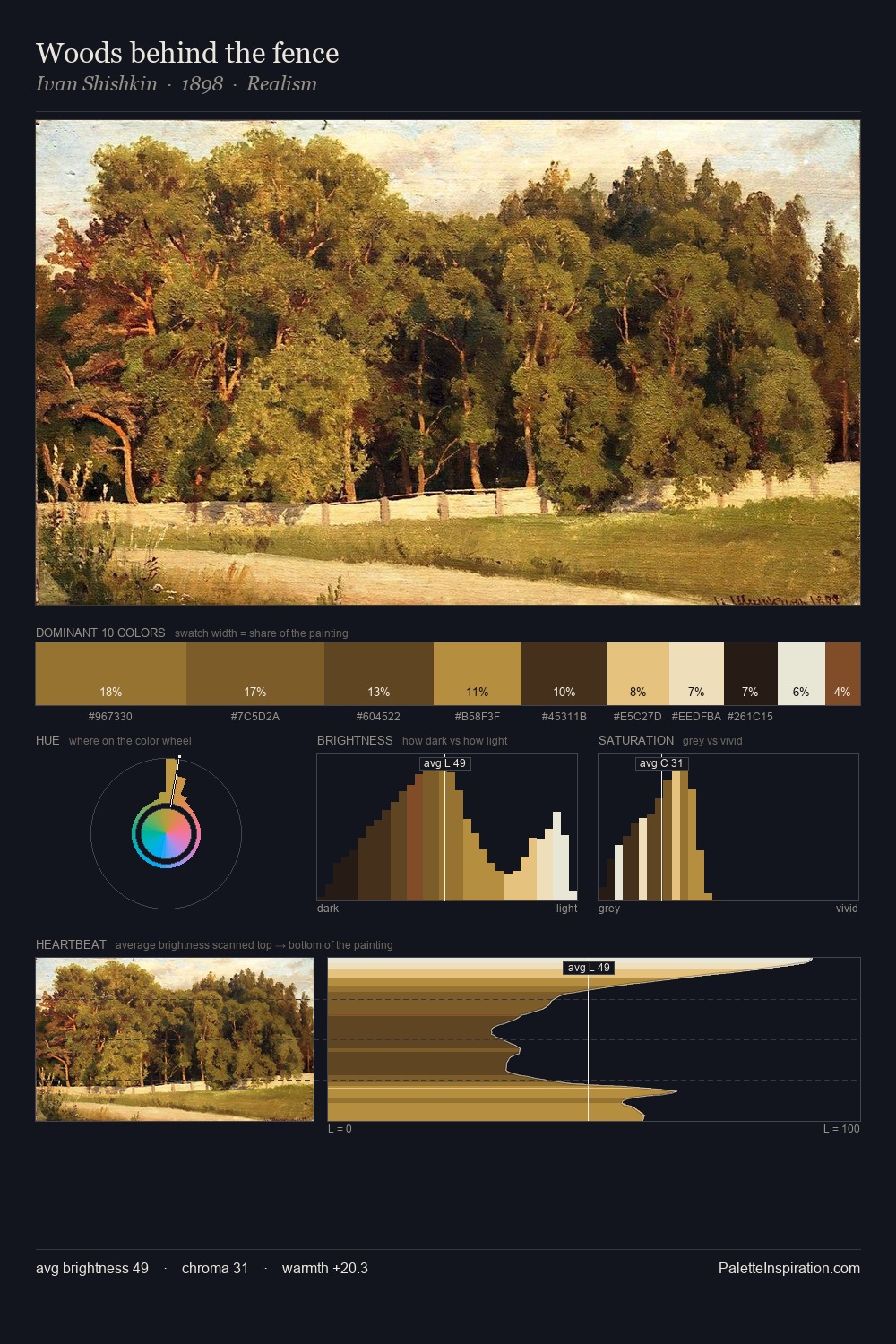Click the 'grey' saturation axis label
896x1344 pixels.
[609, 909]
